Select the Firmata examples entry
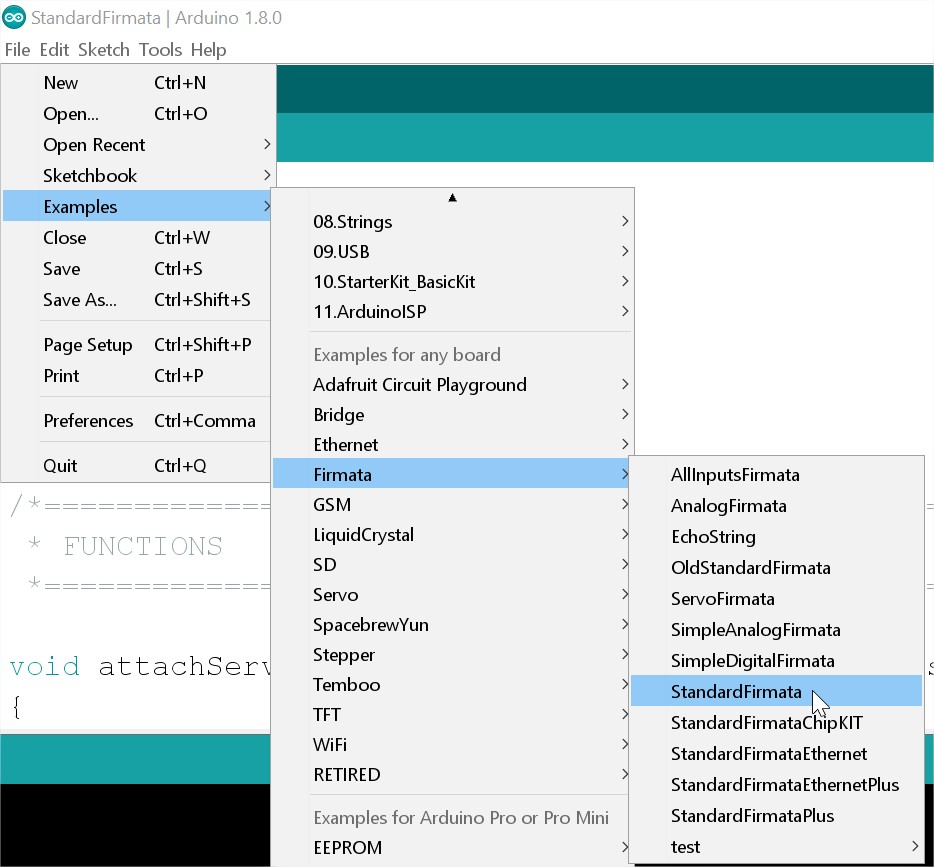 pos(452,475)
